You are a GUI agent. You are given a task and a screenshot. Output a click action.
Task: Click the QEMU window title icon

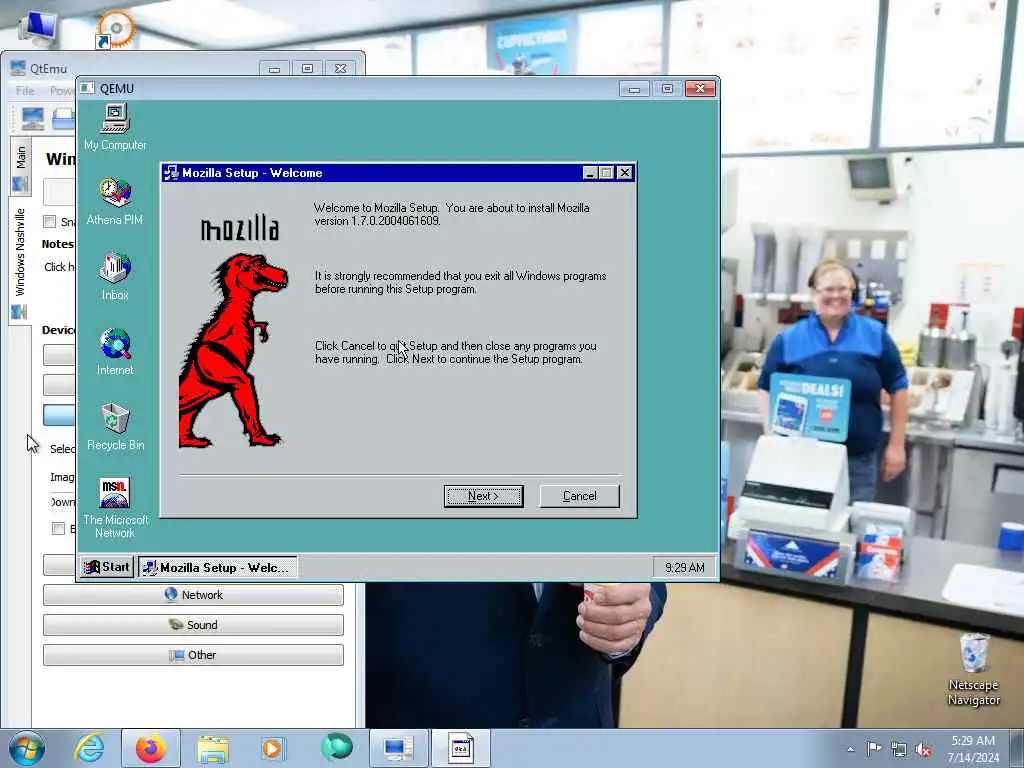coord(88,88)
